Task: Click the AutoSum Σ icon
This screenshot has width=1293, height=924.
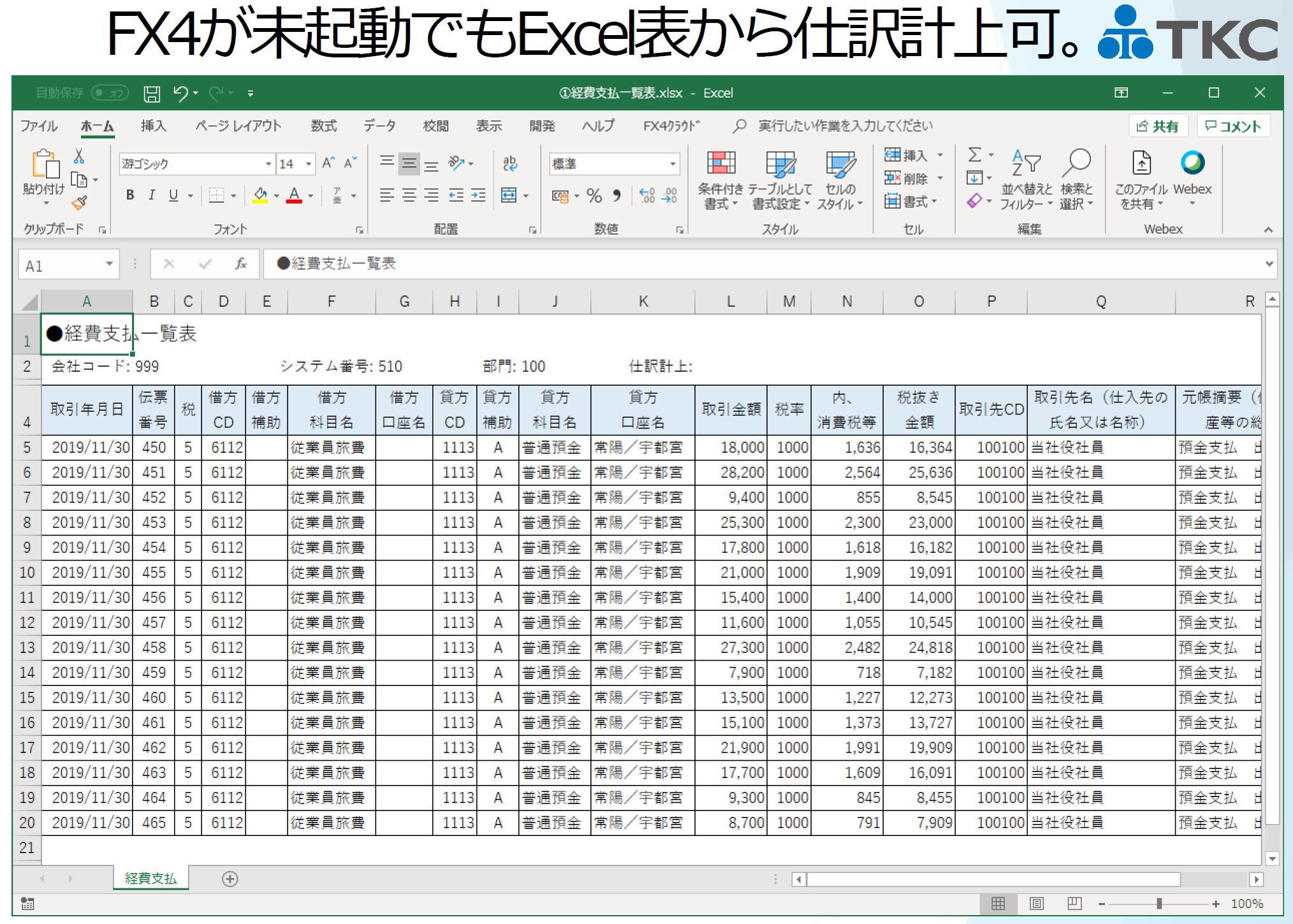Action: 975,154
